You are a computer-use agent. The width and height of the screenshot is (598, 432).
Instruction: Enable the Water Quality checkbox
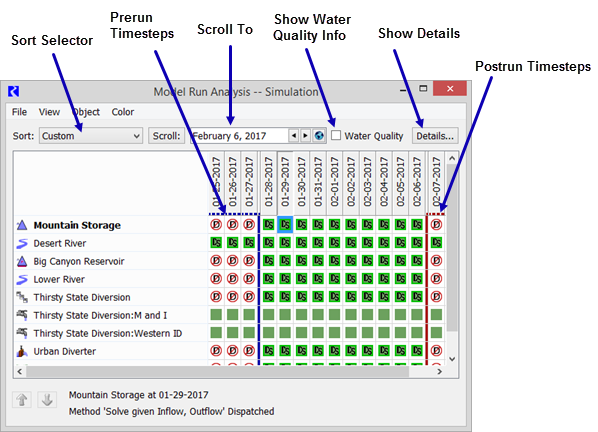pos(336,135)
